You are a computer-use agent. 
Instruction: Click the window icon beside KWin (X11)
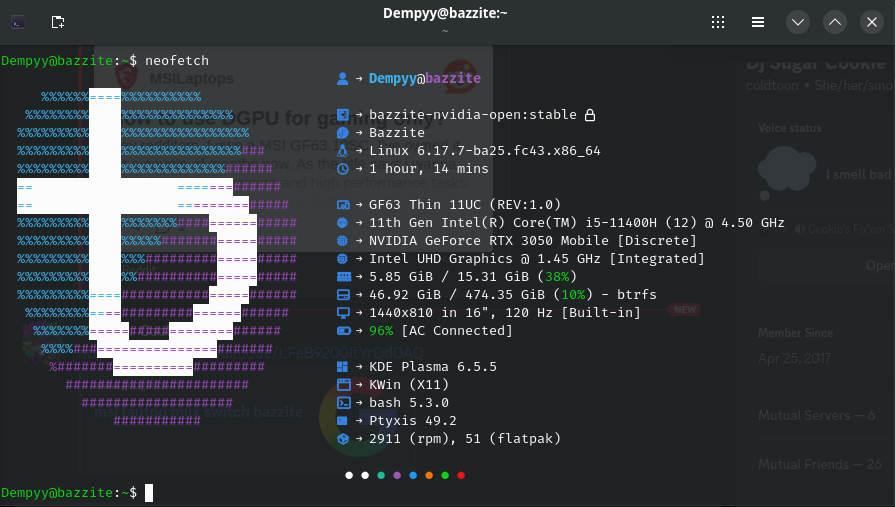pos(343,384)
